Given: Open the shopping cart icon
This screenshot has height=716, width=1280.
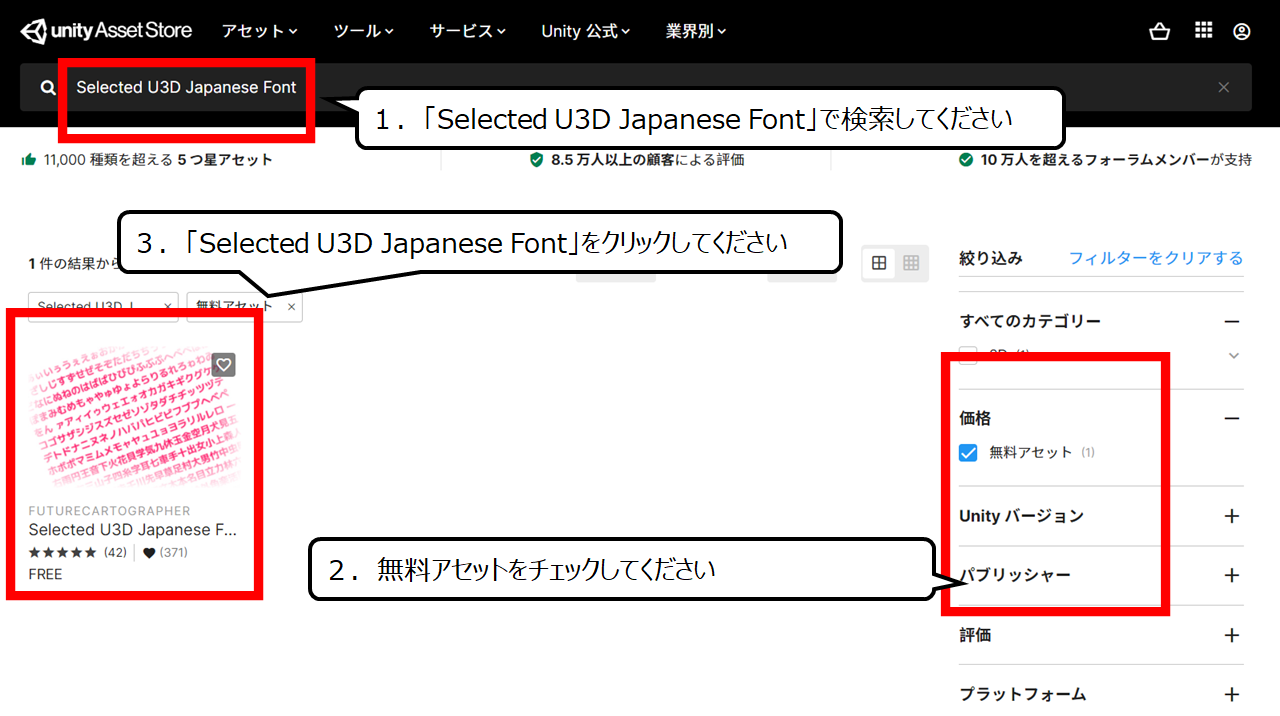Looking at the screenshot, I should point(1160,31).
